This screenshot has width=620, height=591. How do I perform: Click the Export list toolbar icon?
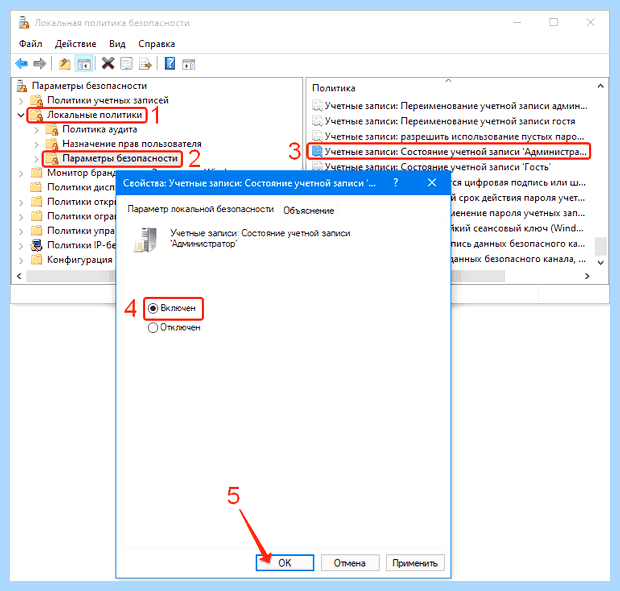tap(146, 63)
